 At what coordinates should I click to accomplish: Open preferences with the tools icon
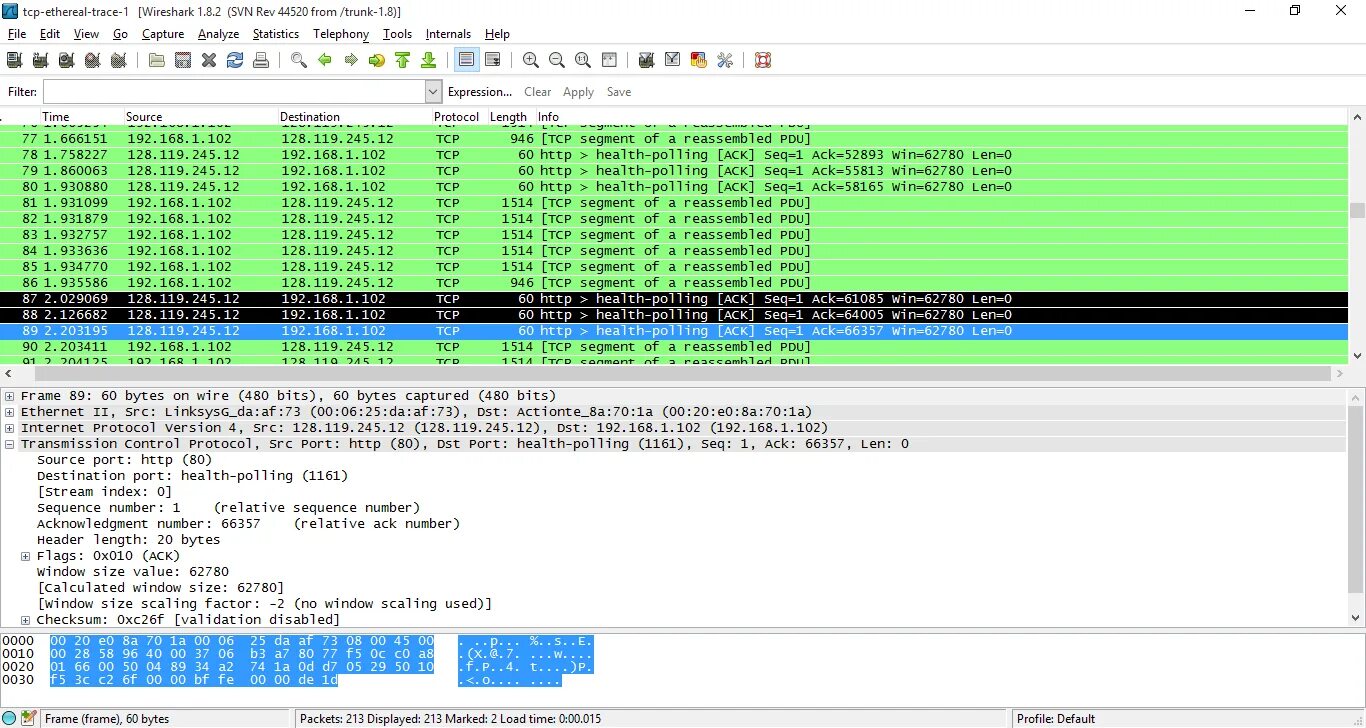[x=725, y=60]
